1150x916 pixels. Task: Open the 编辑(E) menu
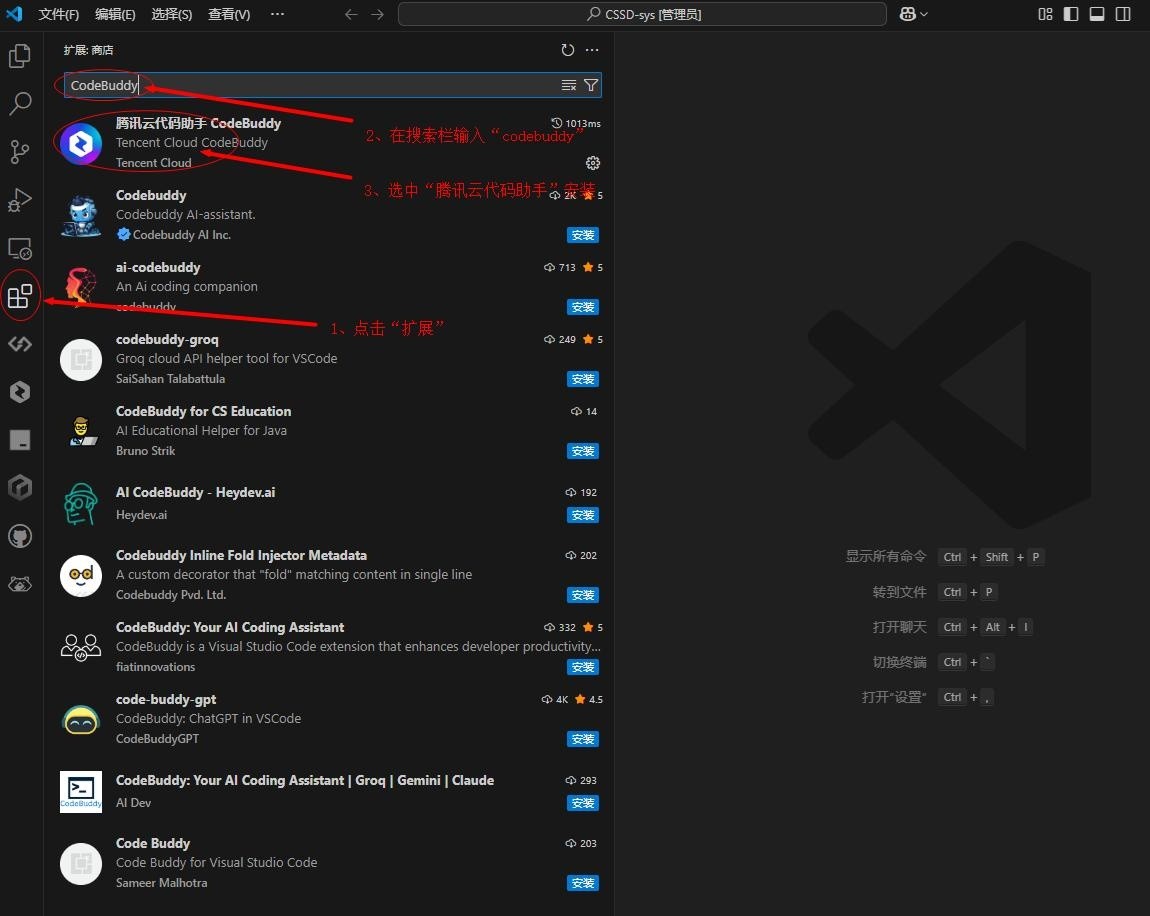tap(115, 14)
